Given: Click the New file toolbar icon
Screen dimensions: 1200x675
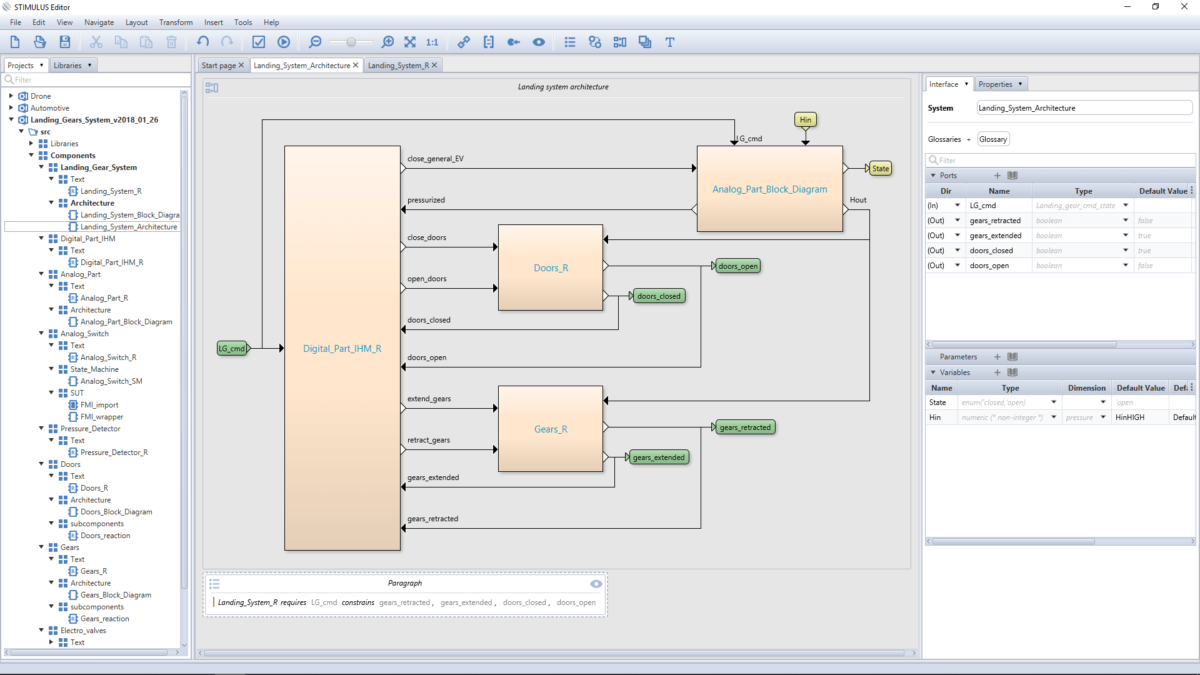Looking at the screenshot, I should (15, 42).
